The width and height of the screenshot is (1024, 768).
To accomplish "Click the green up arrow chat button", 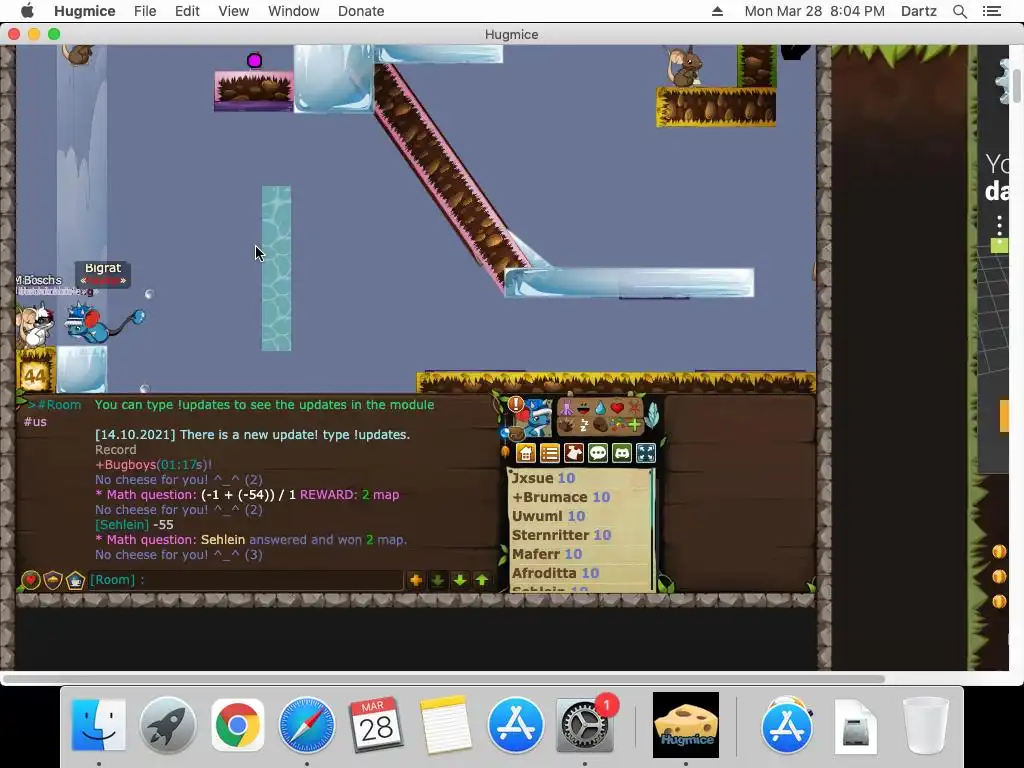I will coord(482,580).
